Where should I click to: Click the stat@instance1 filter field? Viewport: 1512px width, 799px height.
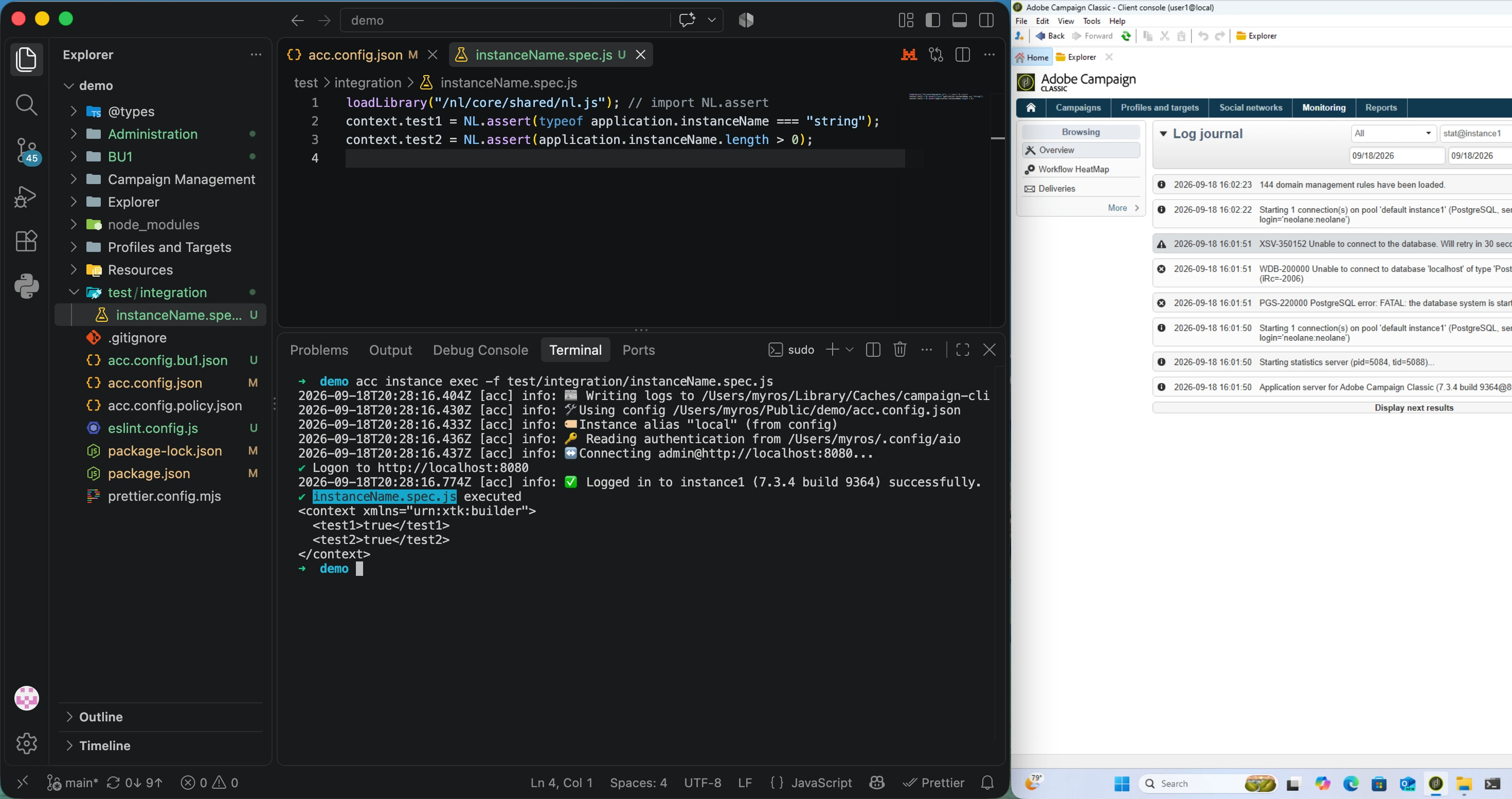(1476, 134)
